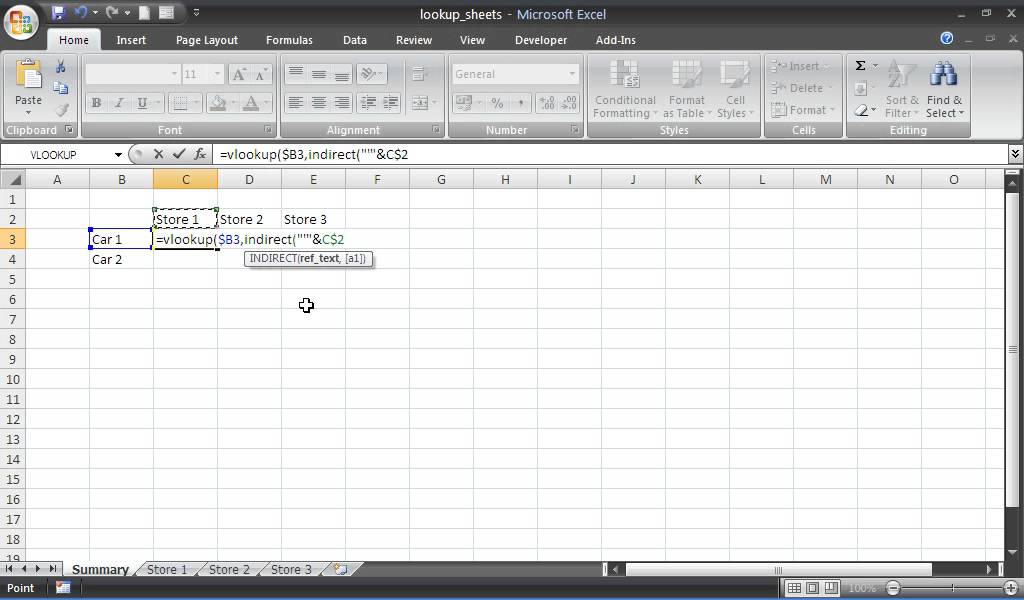Click the zoom slider in status bar
This screenshot has width=1024, height=600.
(952, 588)
